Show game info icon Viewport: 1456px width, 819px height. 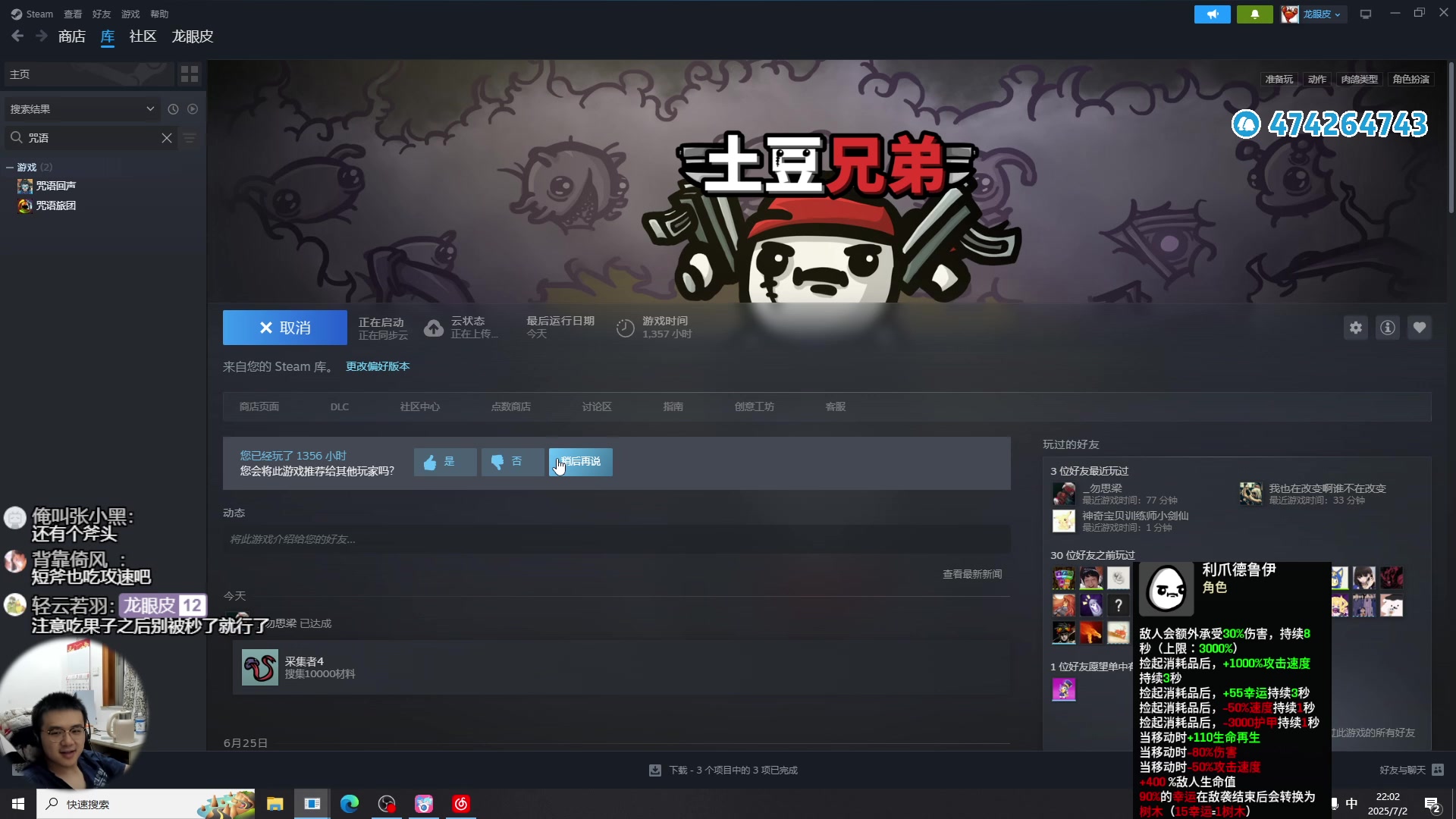click(x=1388, y=328)
